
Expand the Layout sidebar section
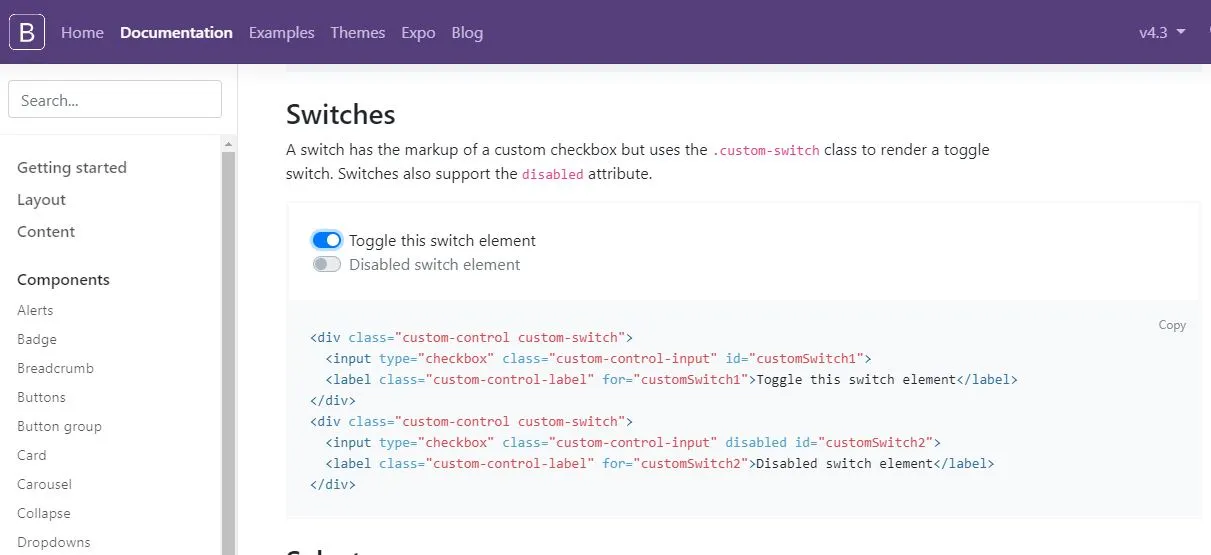tap(41, 200)
